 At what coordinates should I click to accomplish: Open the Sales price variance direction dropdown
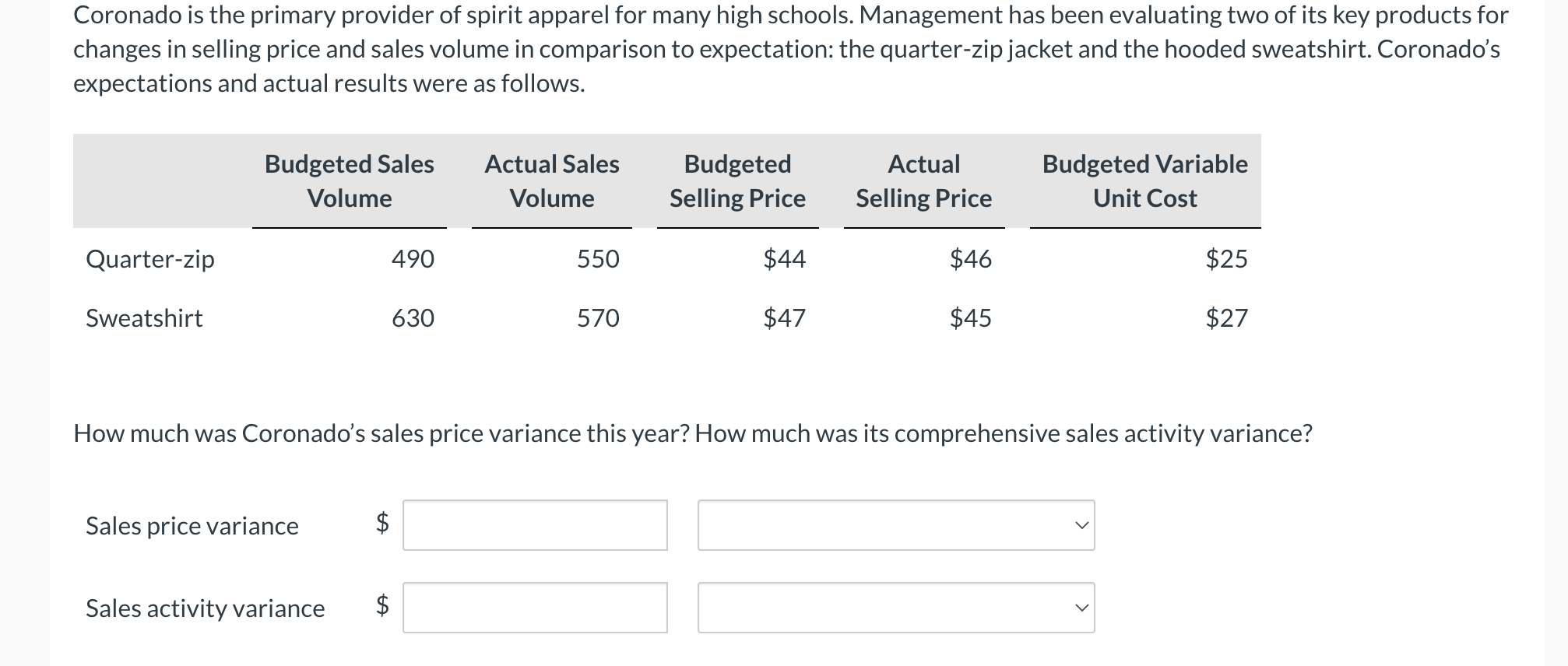pyautogui.click(x=895, y=526)
